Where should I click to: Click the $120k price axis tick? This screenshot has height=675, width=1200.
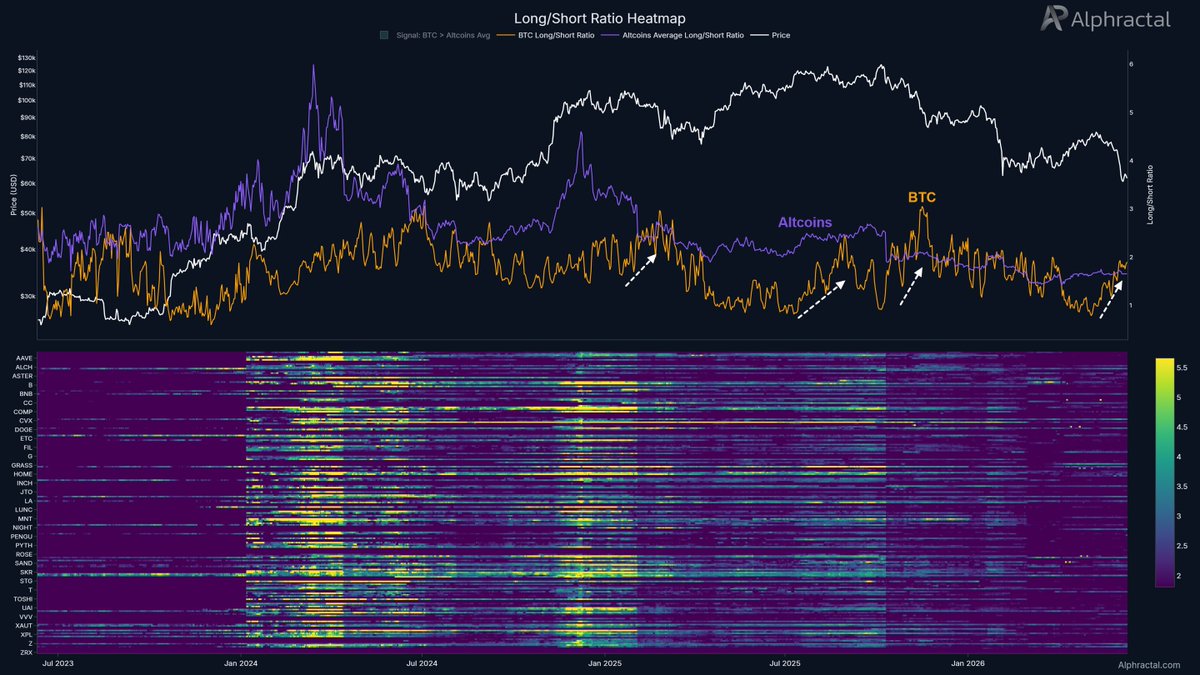[x=26, y=71]
